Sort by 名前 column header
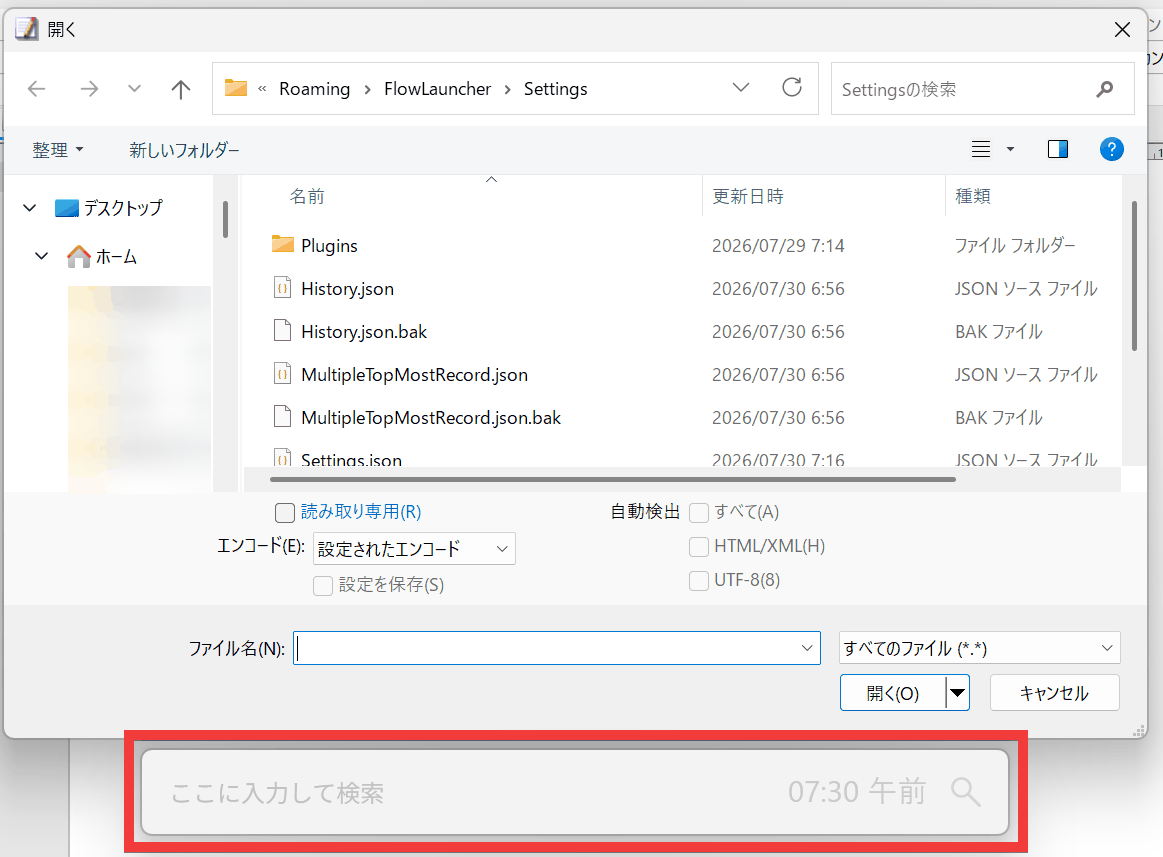This screenshot has width=1163, height=857. 307,196
